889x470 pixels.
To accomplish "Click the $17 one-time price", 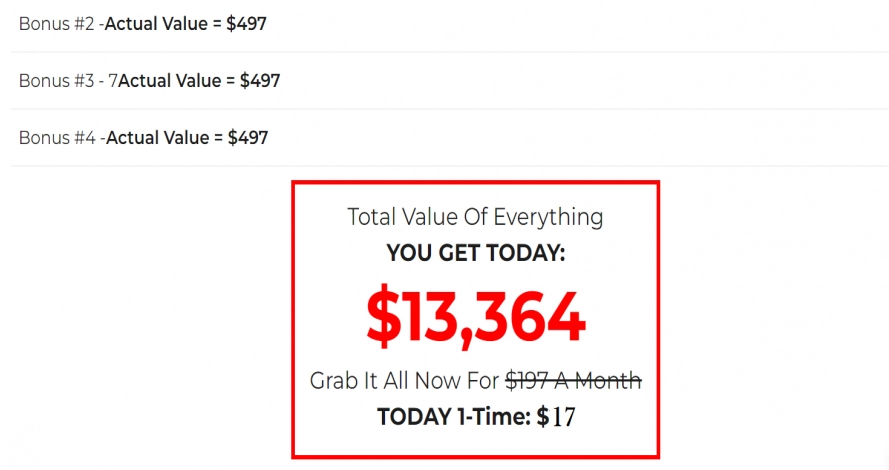I will click(556, 417).
